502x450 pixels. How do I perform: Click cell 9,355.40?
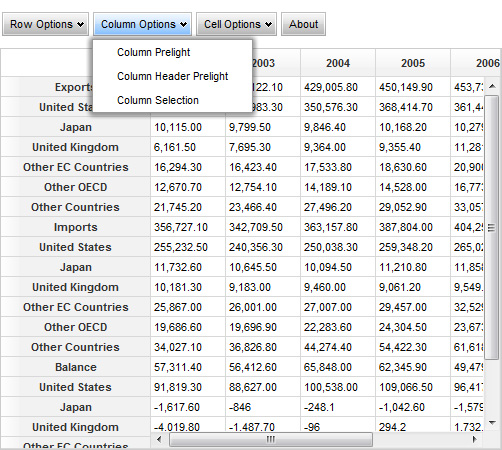coord(413,147)
